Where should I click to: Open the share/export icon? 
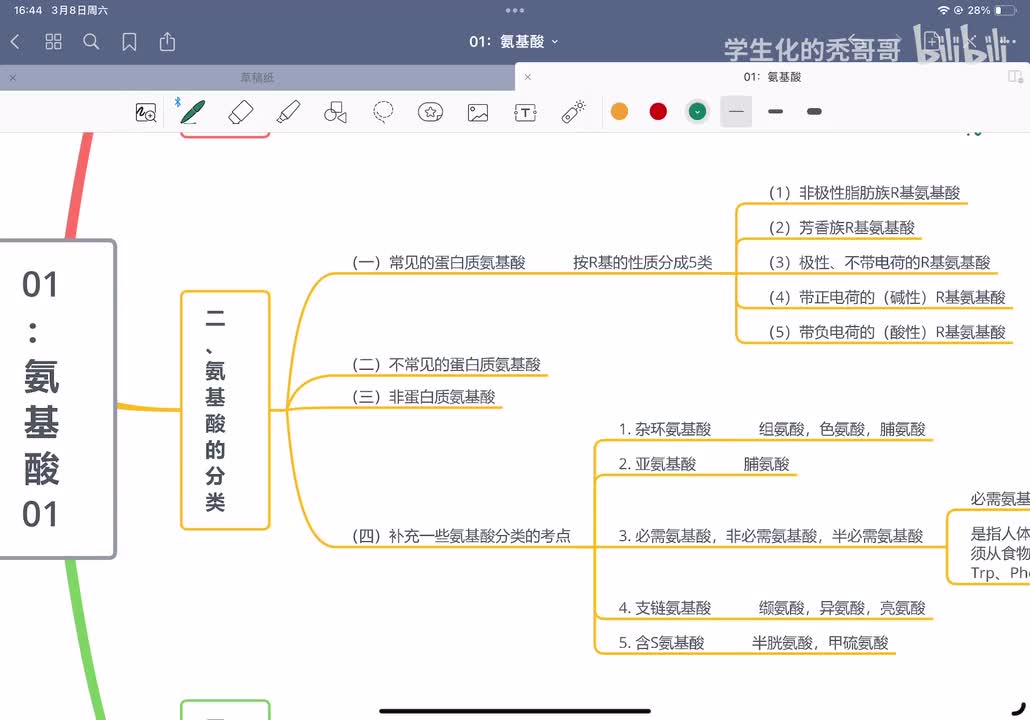[168, 42]
